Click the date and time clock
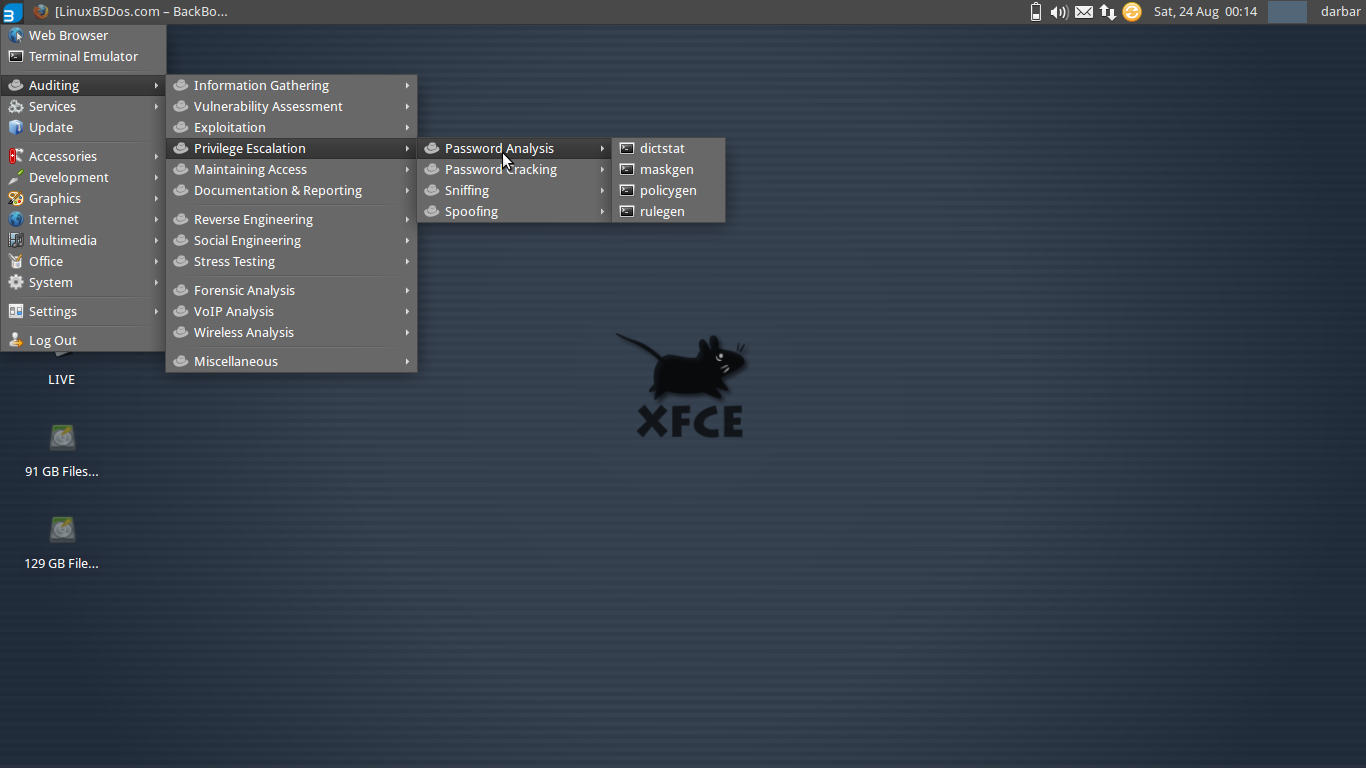This screenshot has width=1366, height=768. point(1205,12)
